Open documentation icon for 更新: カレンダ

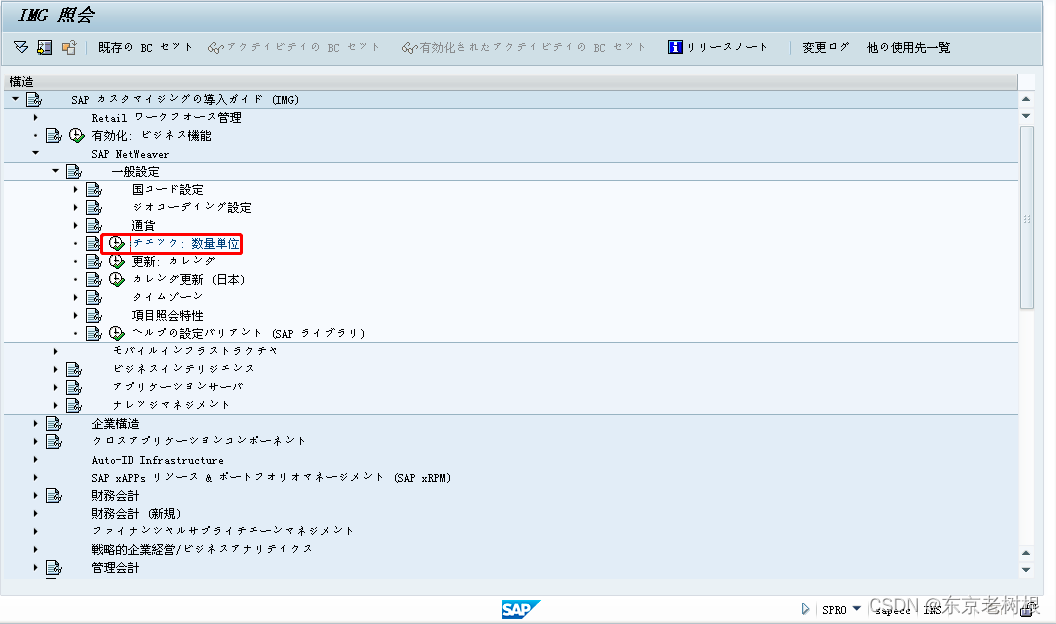pos(94,261)
